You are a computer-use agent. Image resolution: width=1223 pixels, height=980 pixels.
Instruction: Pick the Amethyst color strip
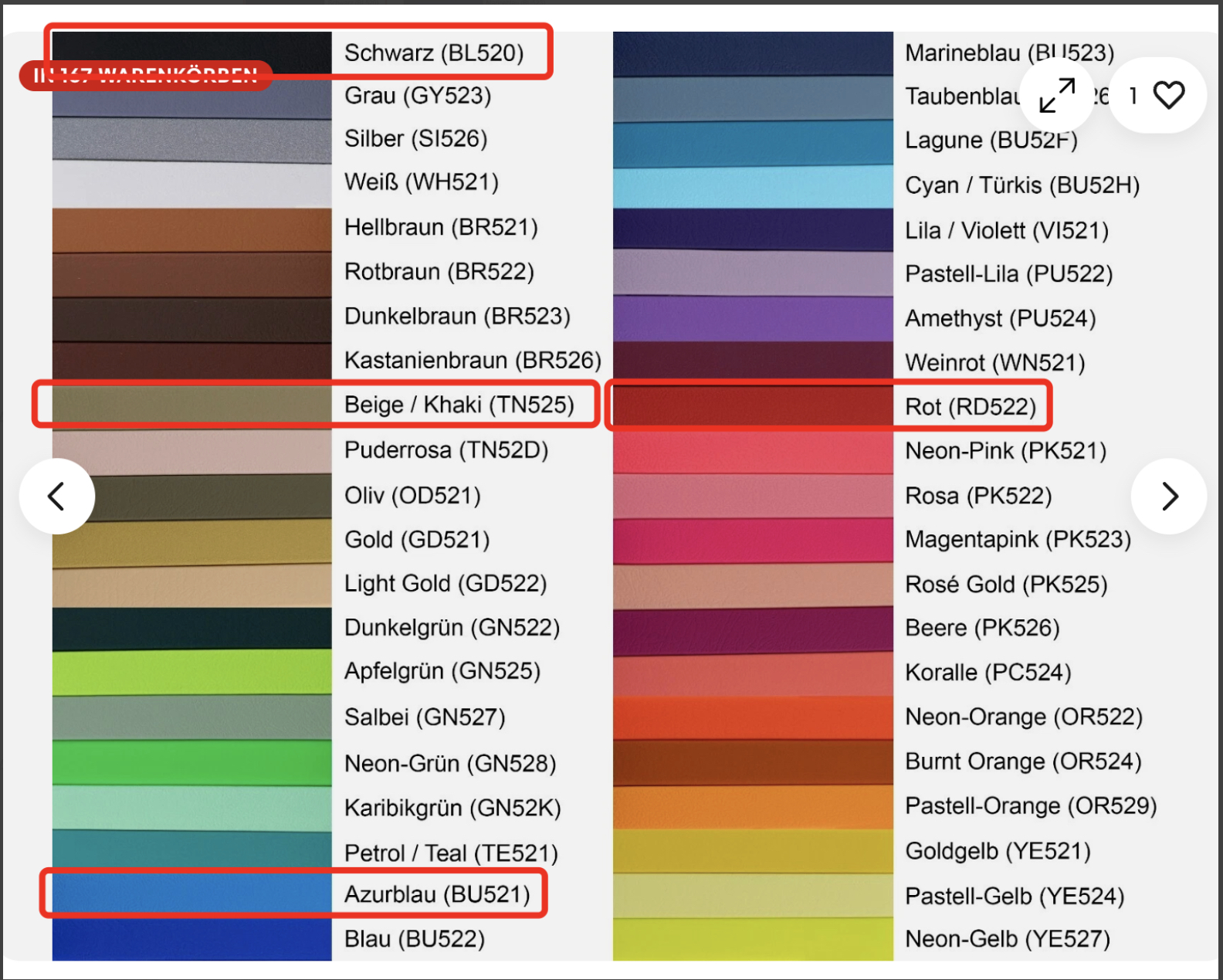pos(753,318)
